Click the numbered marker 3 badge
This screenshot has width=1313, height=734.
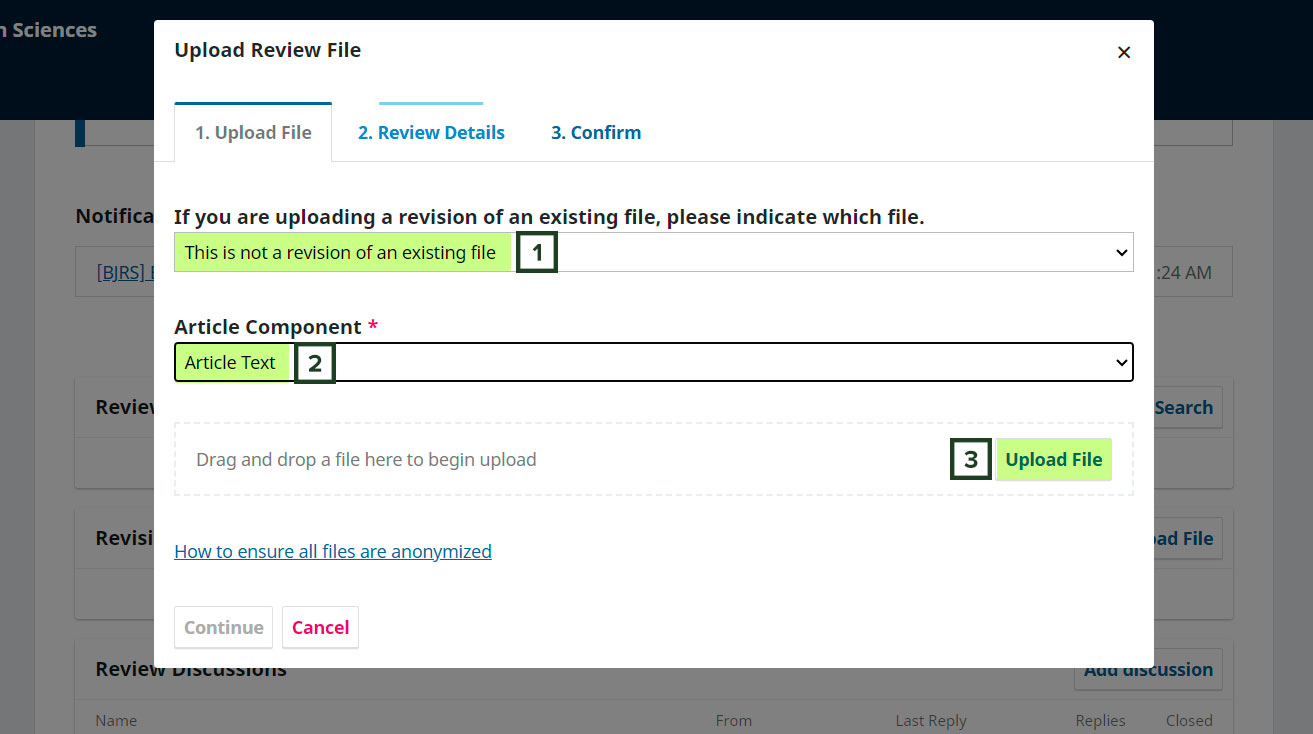click(971, 460)
